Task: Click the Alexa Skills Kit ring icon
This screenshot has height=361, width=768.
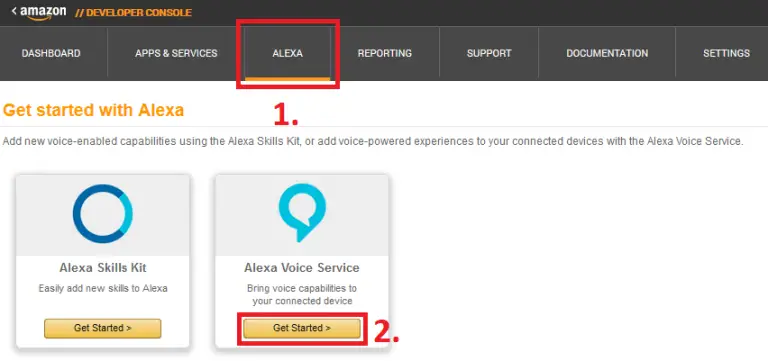Action: (102, 214)
